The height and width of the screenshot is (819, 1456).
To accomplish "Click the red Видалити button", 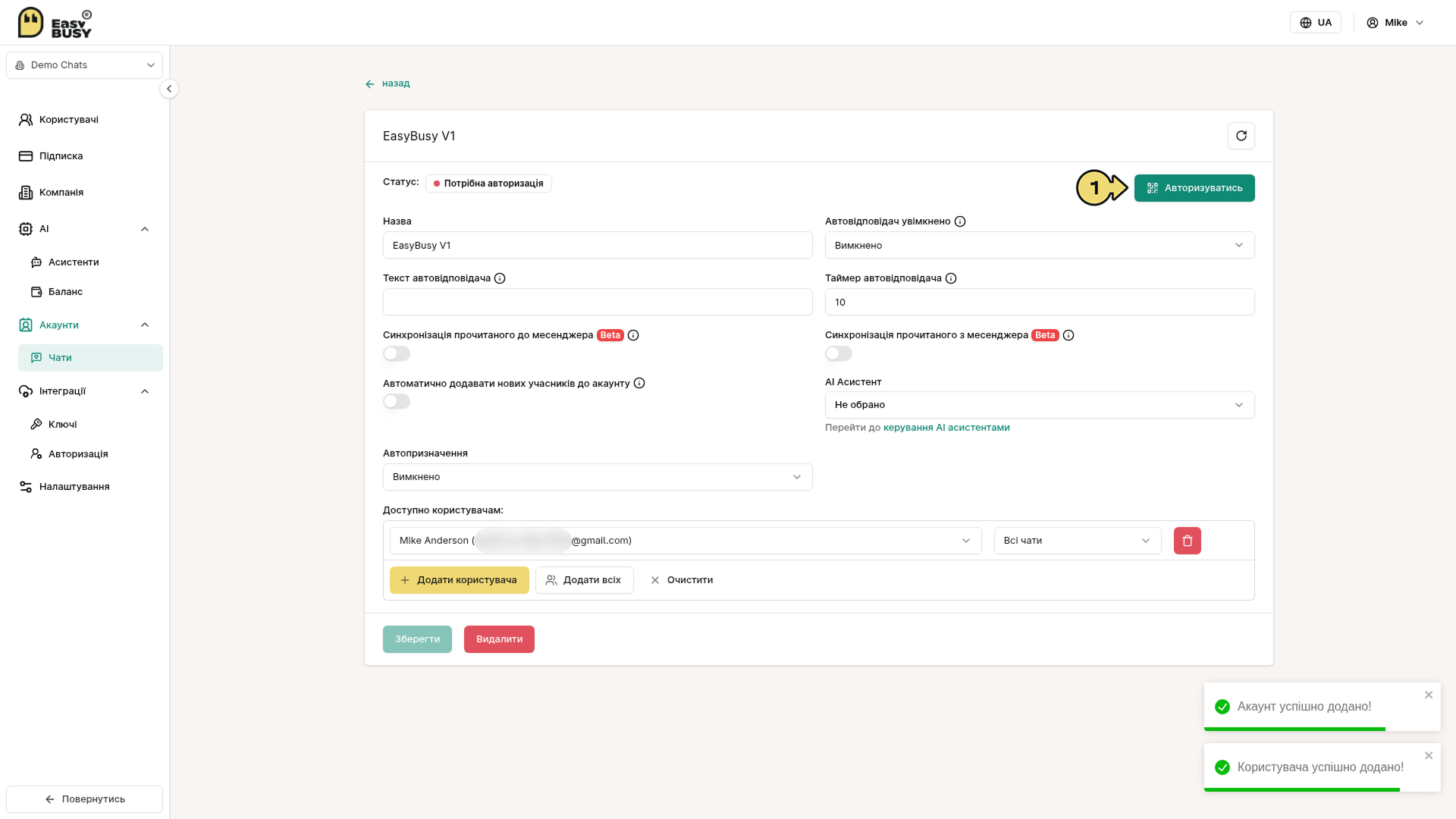I will [499, 639].
